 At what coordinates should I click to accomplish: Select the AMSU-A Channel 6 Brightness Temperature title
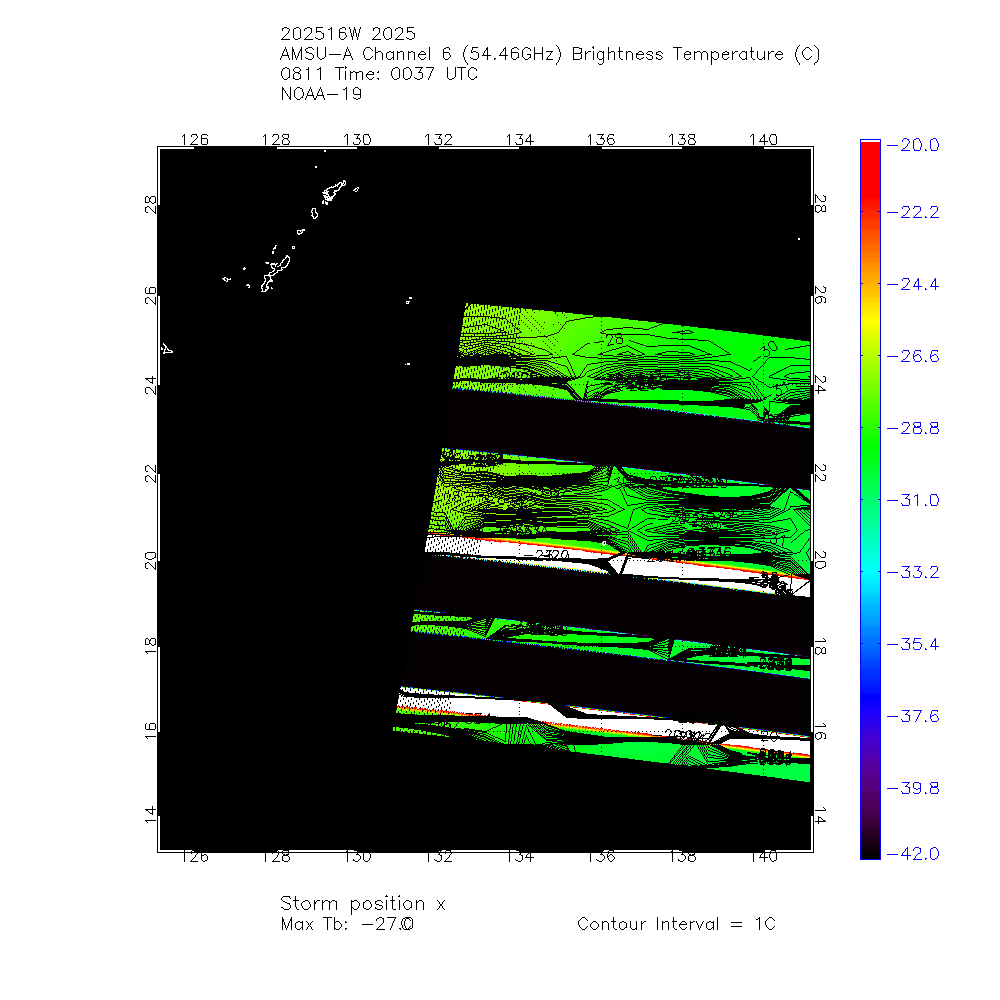[x=550, y=54]
